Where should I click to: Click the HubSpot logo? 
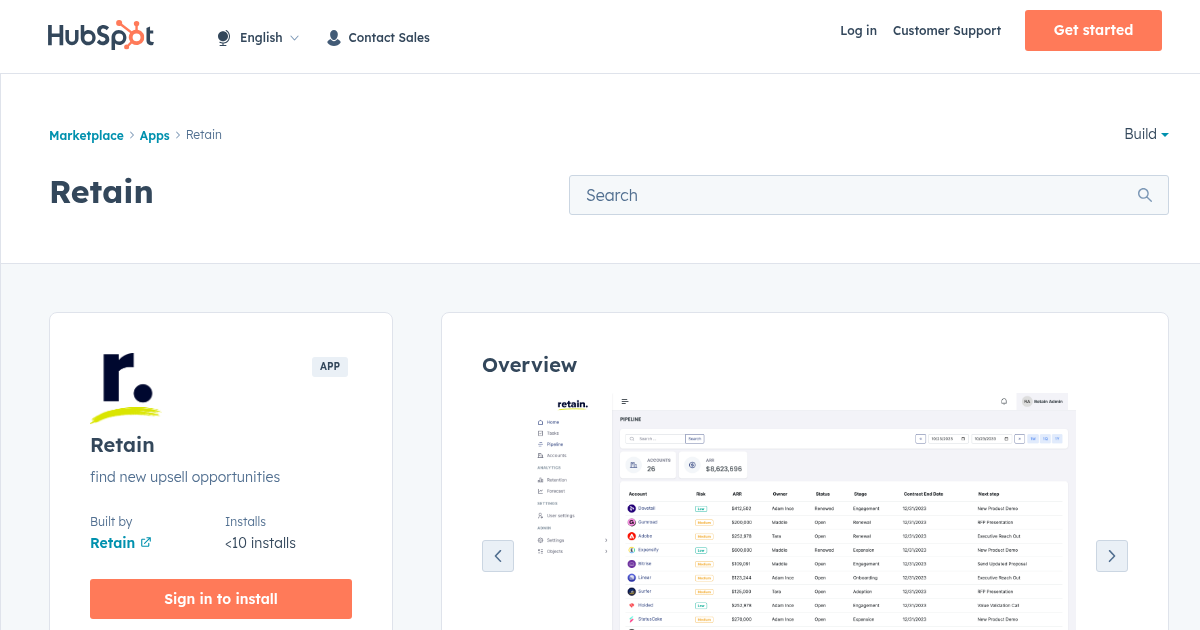[101, 36]
